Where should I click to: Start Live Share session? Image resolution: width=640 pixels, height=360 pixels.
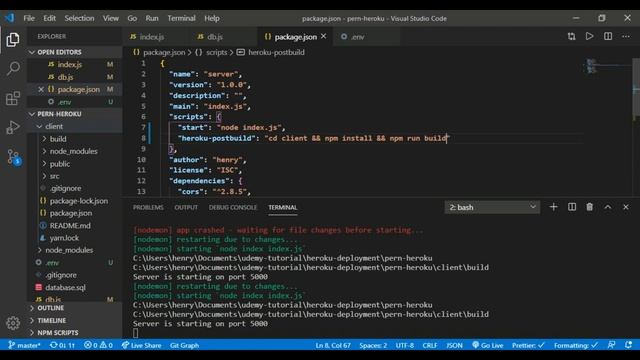tap(141, 345)
